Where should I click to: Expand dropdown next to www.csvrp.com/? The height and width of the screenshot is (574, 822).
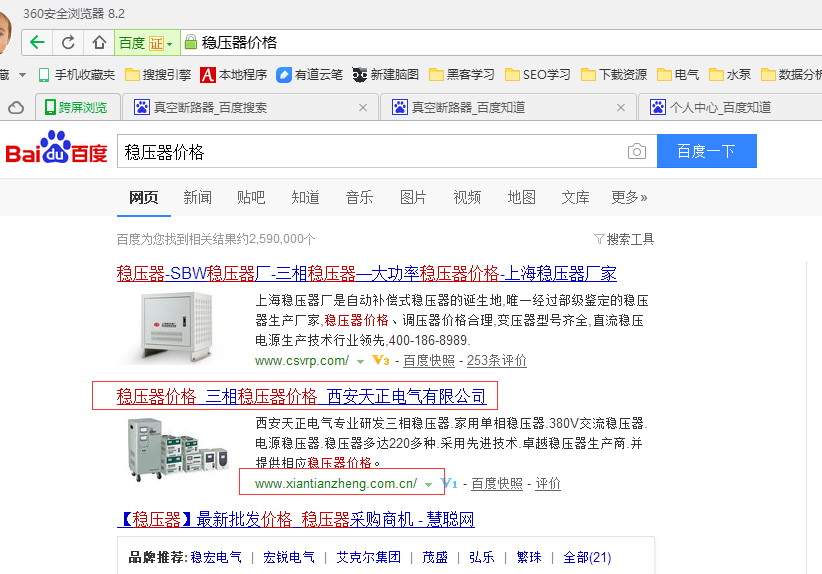coord(360,362)
